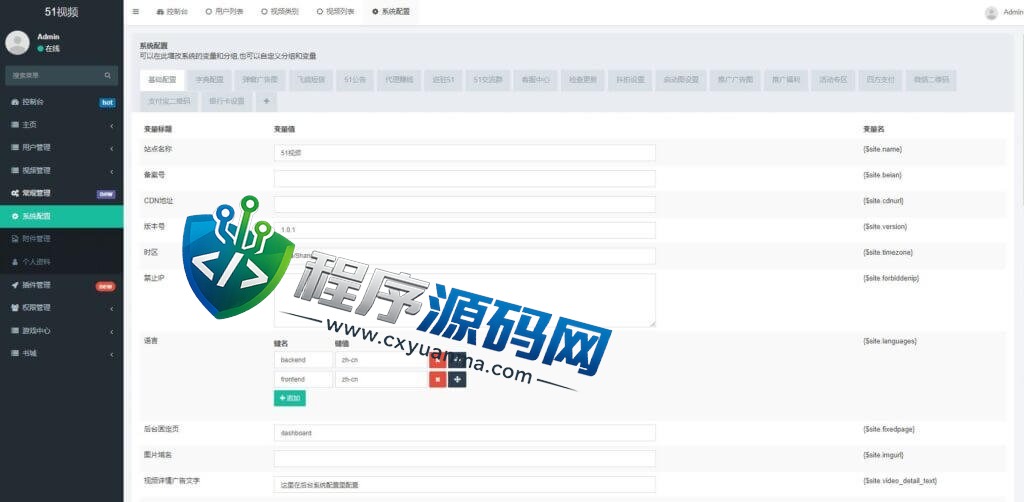Click the Admin avatar in the sidebar
The width and height of the screenshot is (1024, 502).
[18, 43]
